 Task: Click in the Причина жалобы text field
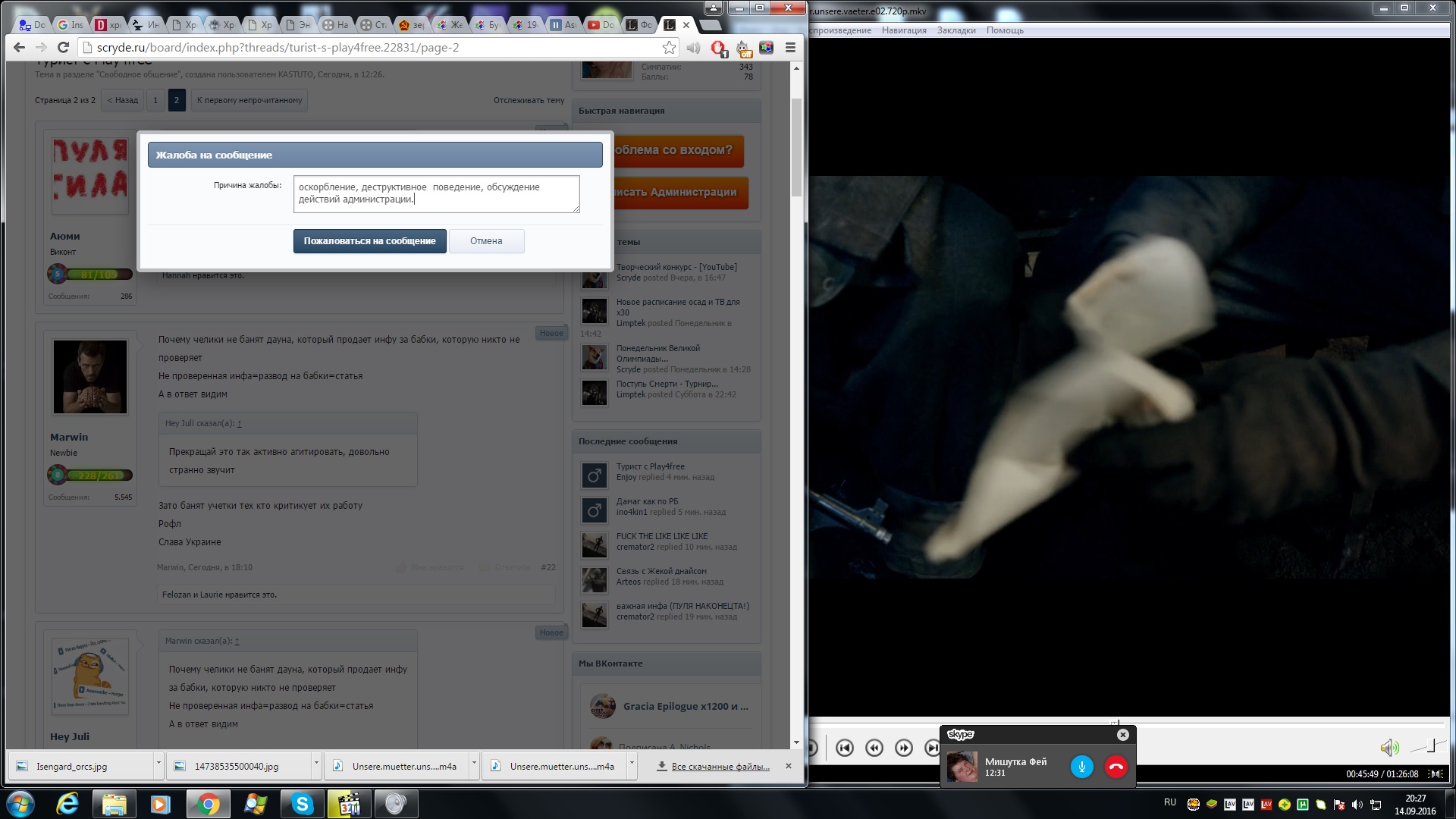click(436, 194)
